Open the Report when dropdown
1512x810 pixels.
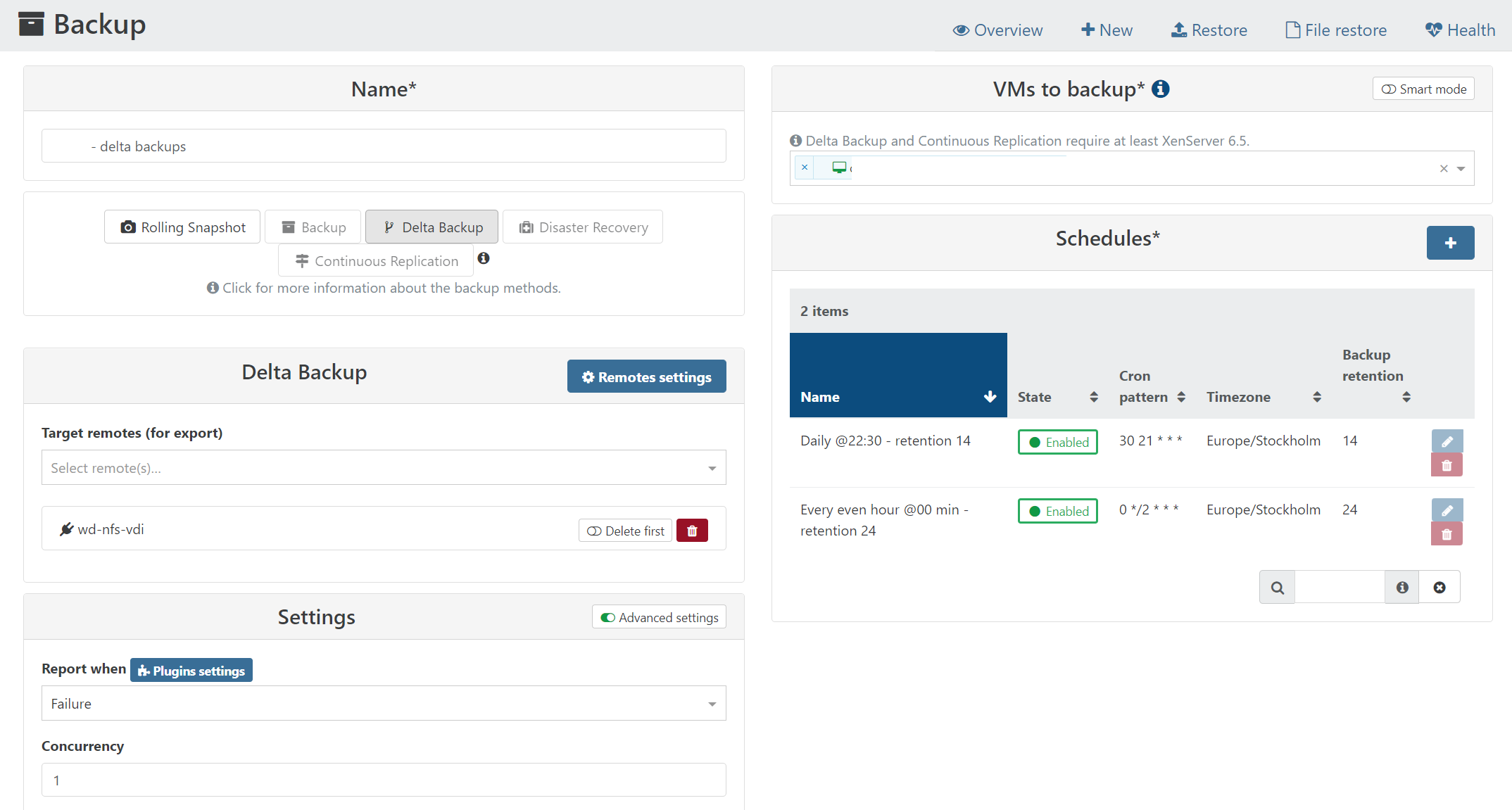pos(384,704)
